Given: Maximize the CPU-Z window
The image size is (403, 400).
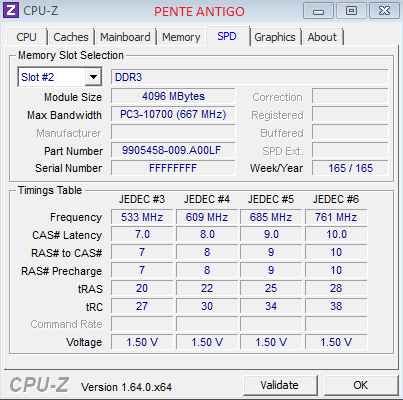Looking at the screenshot, I should pos(351,11).
